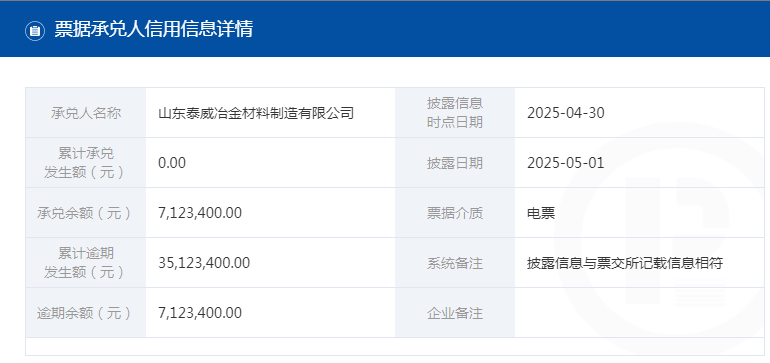Click the 逾期余额（元） label
This screenshot has height=363, width=770.
point(86,313)
